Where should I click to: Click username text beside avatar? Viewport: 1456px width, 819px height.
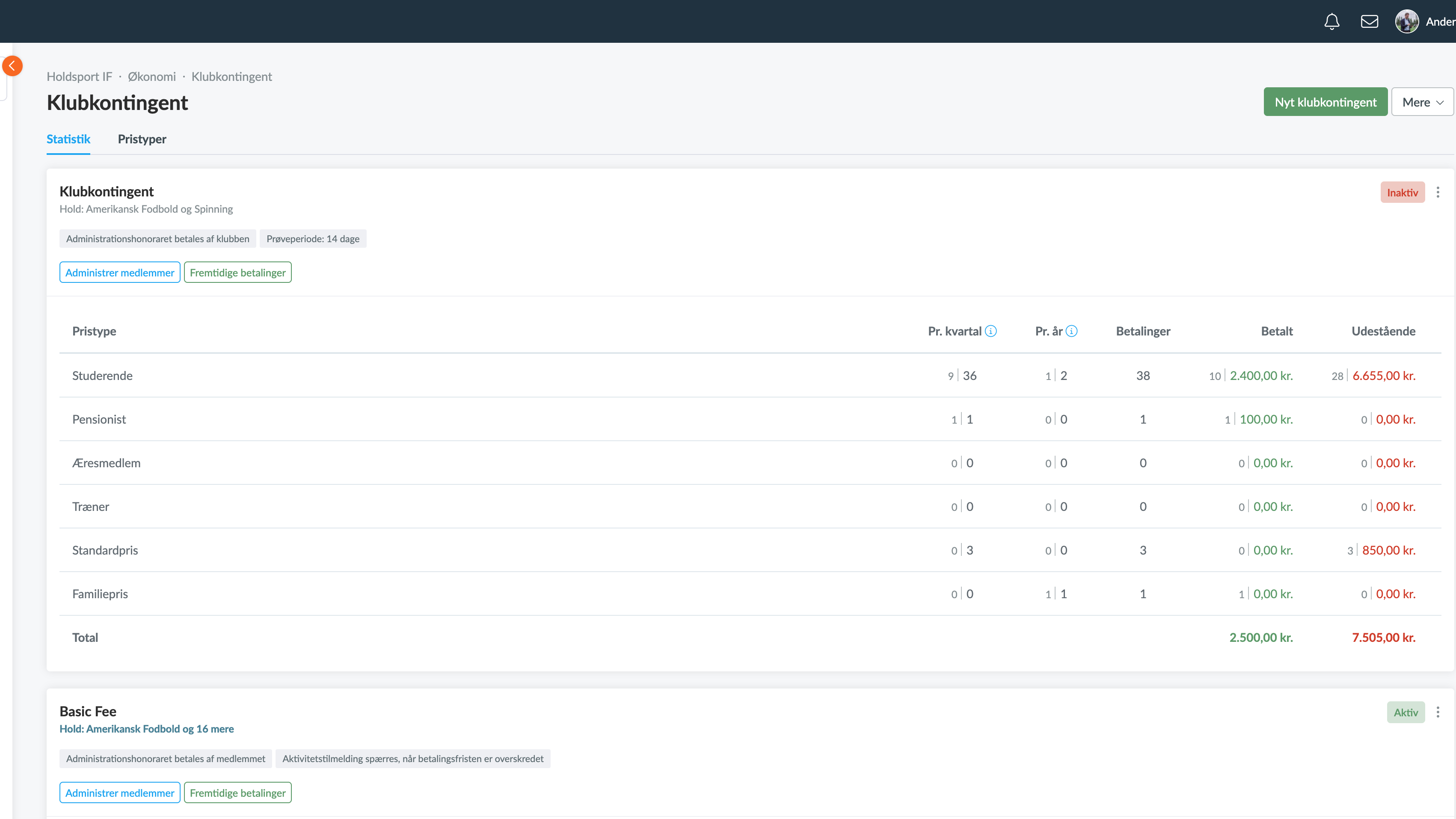coord(1440,21)
